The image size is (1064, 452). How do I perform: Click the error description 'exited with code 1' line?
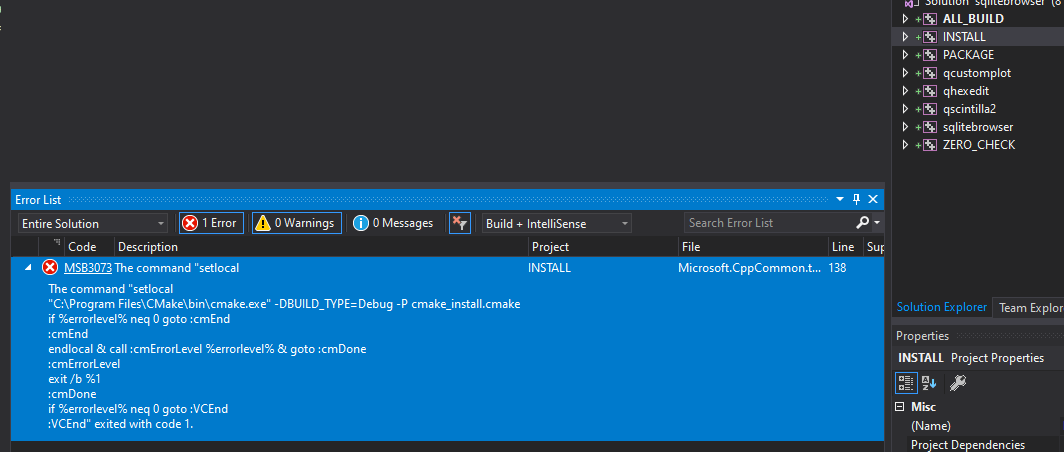pyautogui.click(x=121, y=424)
